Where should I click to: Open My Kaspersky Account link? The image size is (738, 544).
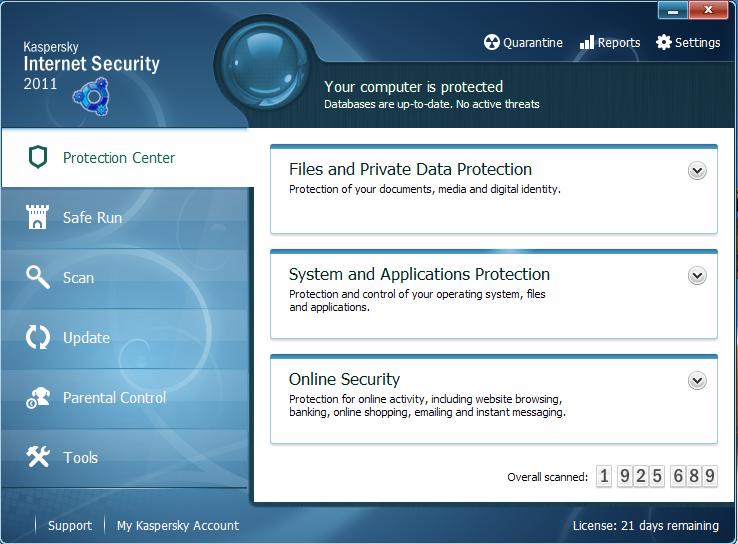tap(178, 525)
